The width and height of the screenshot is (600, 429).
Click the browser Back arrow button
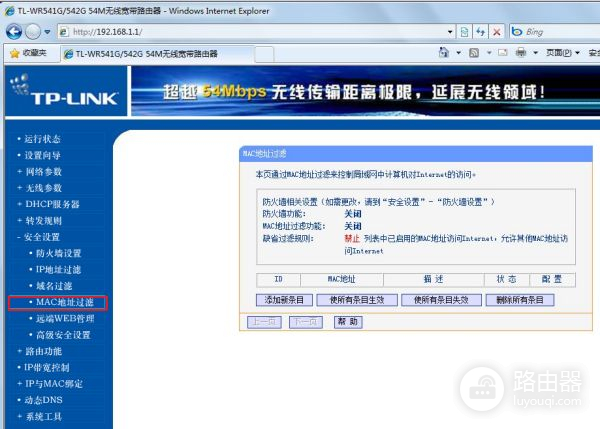(x=15, y=31)
